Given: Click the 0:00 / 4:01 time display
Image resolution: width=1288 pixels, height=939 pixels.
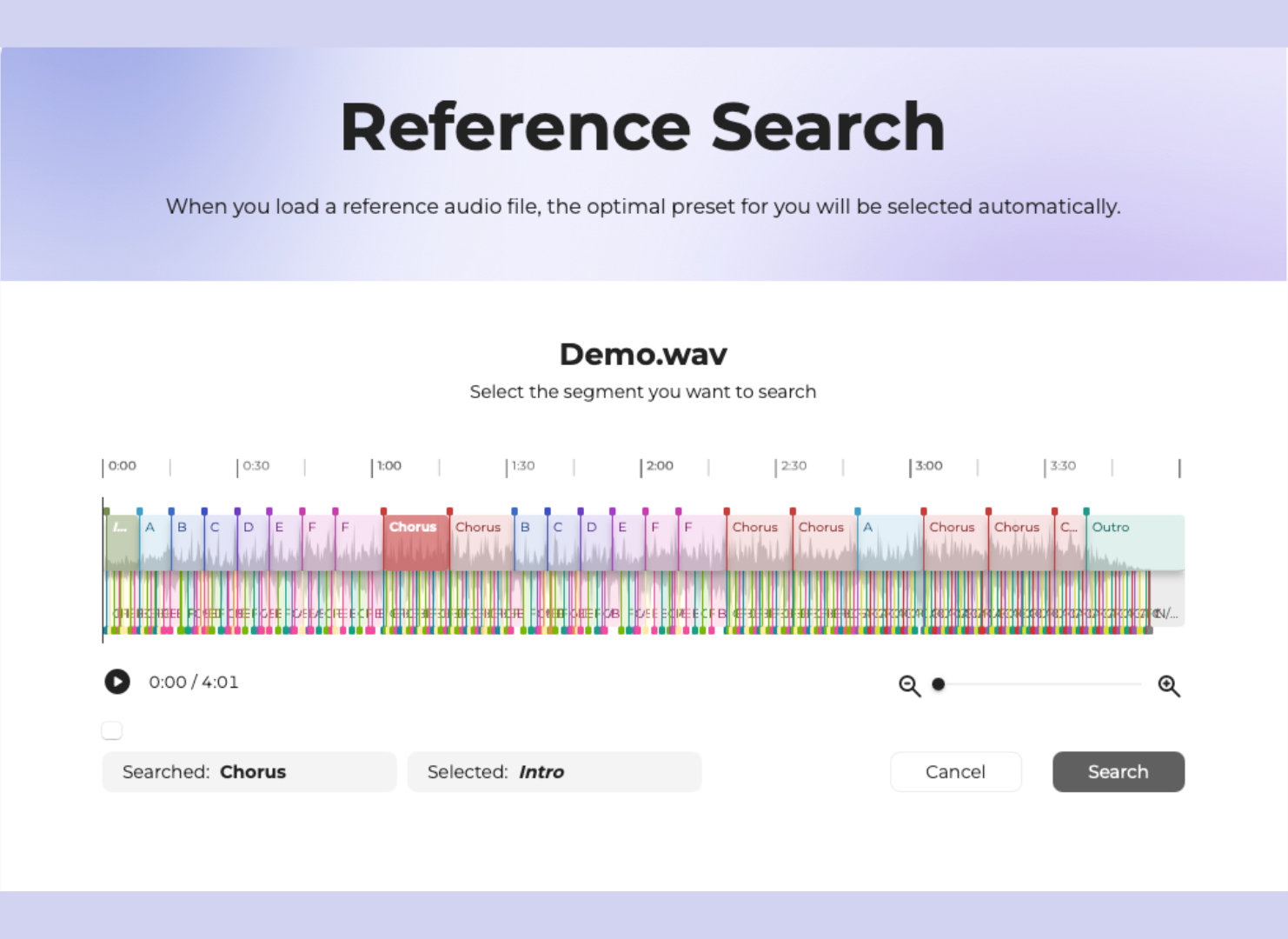Looking at the screenshot, I should [193, 683].
